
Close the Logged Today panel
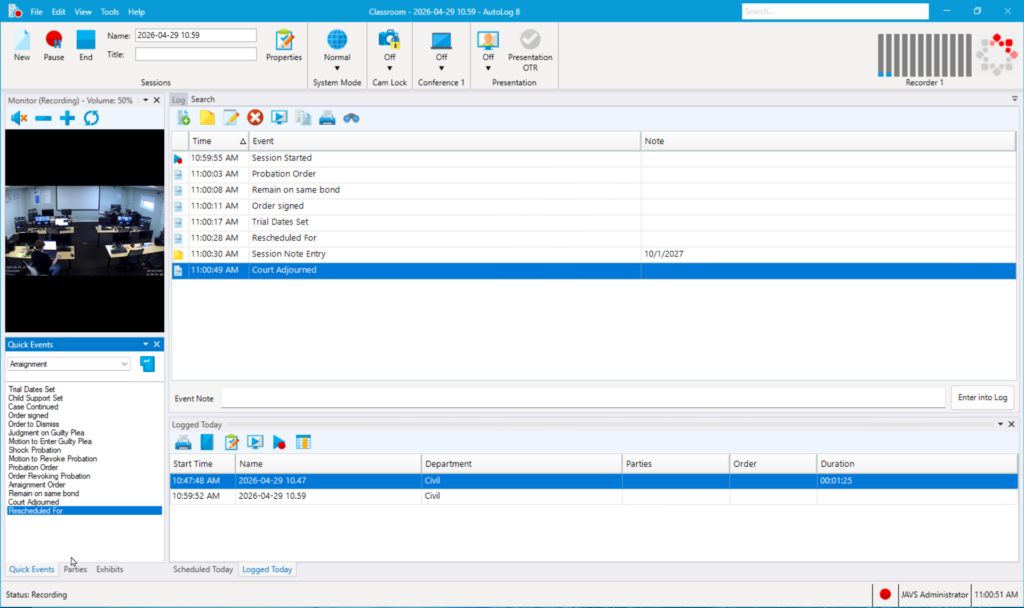pos(1012,424)
